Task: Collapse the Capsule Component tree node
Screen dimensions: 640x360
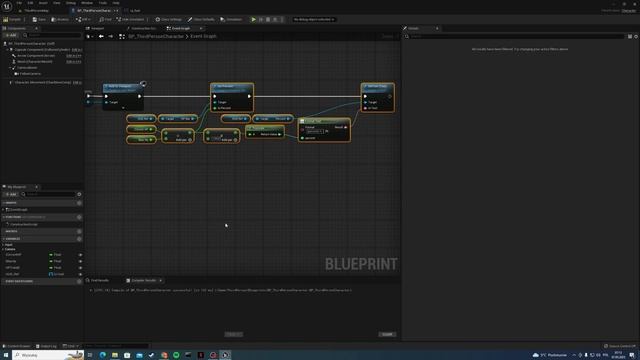Action: click(7, 49)
